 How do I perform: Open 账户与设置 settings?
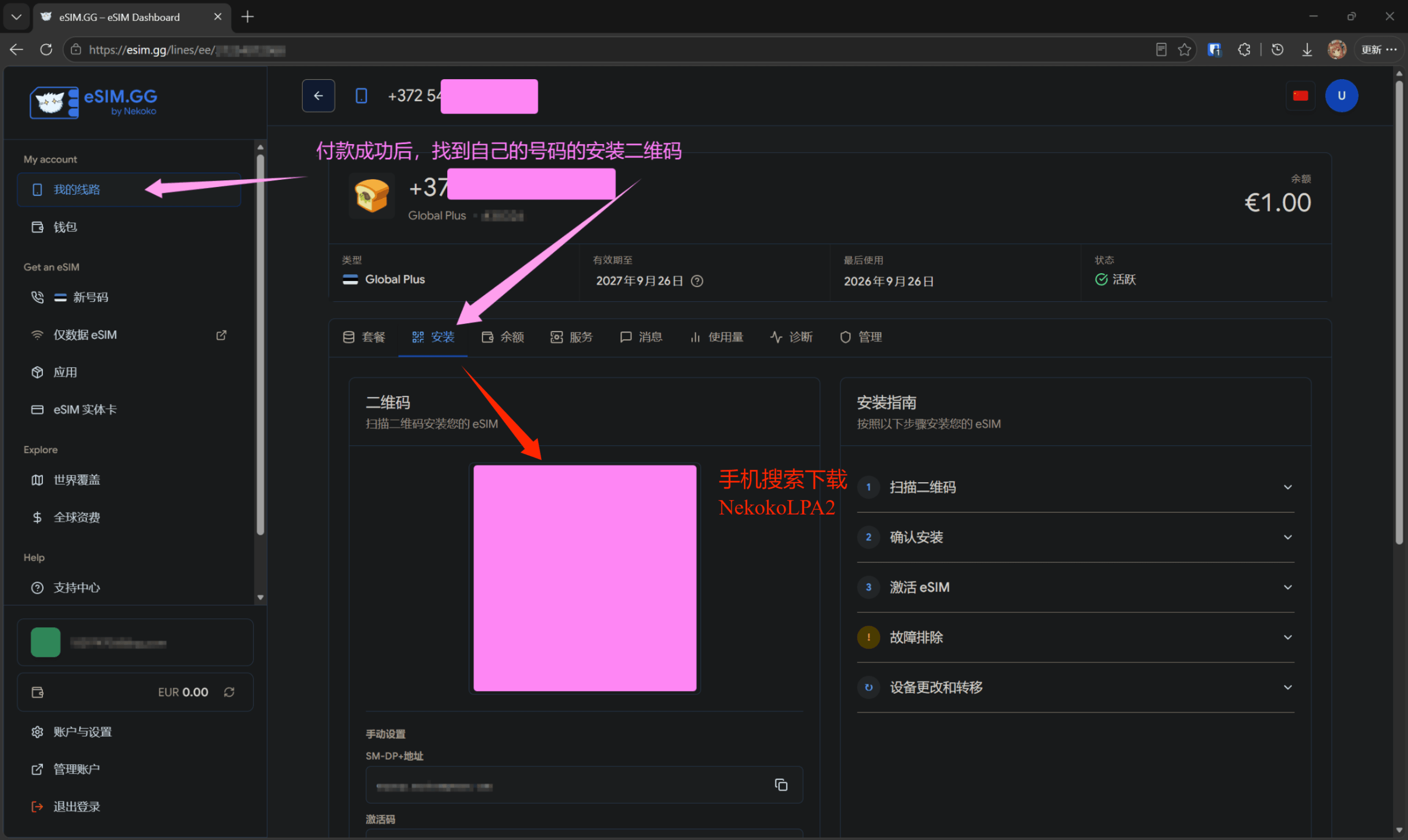pyautogui.click(x=135, y=731)
